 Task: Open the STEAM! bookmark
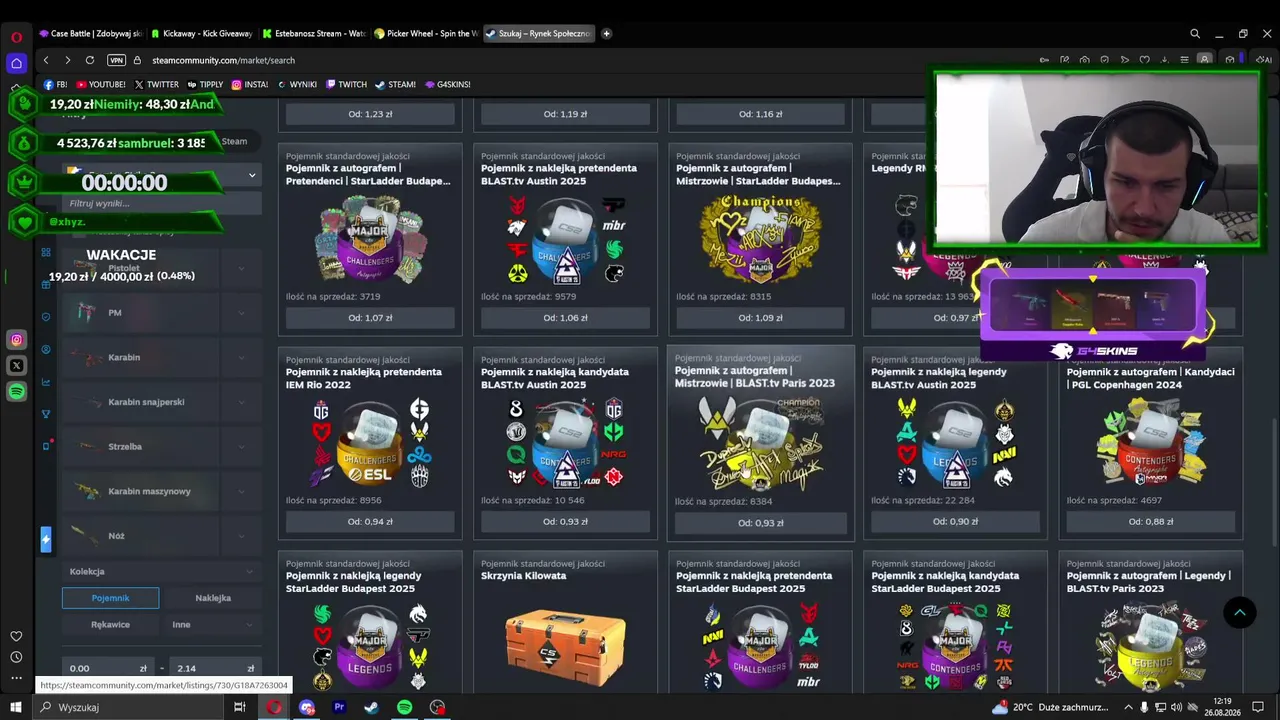coord(395,84)
